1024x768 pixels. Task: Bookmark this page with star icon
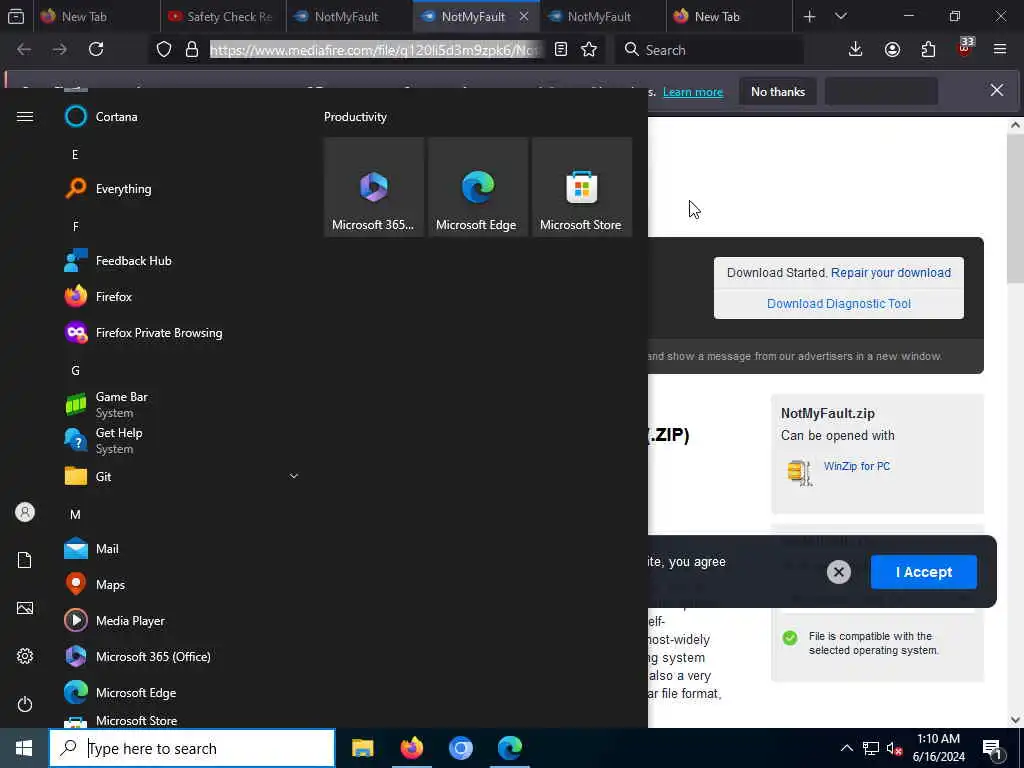589,49
